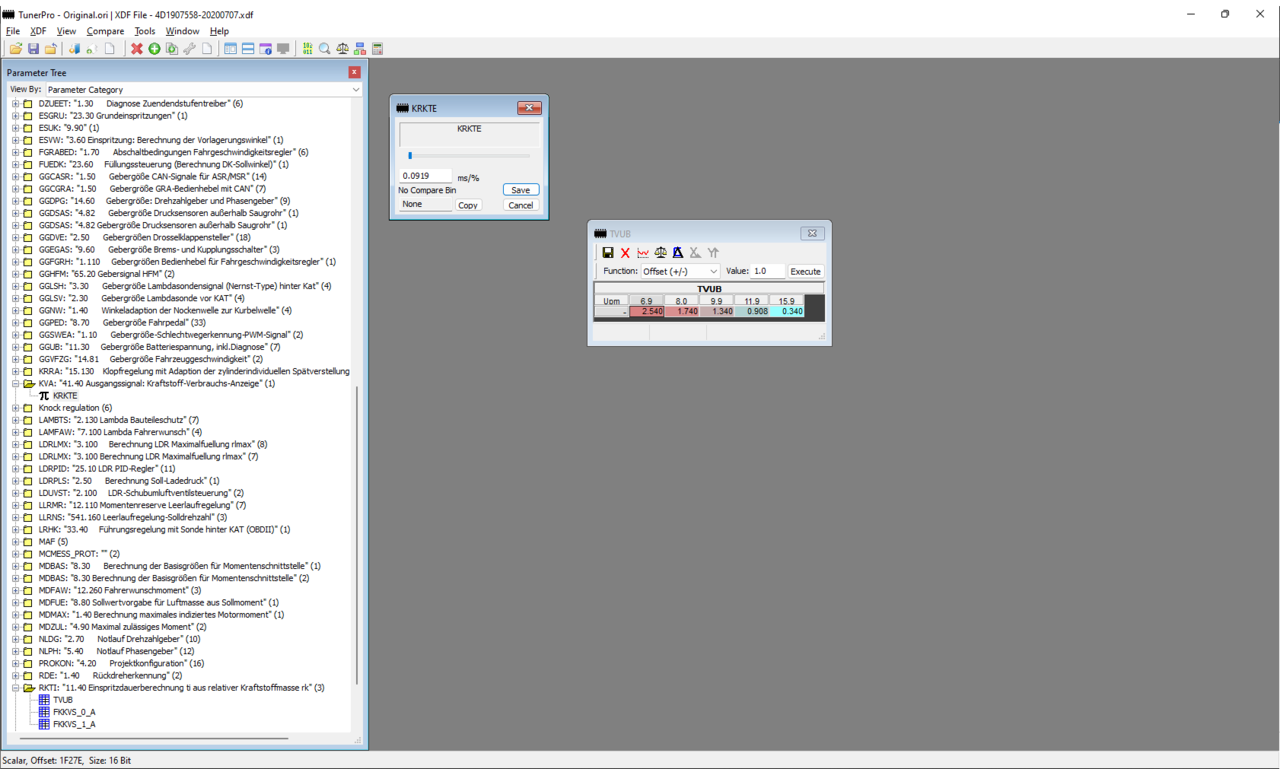Click the graph view icon in TVUB window
The width and height of the screenshot is (1280, 769).
point(643,253)
